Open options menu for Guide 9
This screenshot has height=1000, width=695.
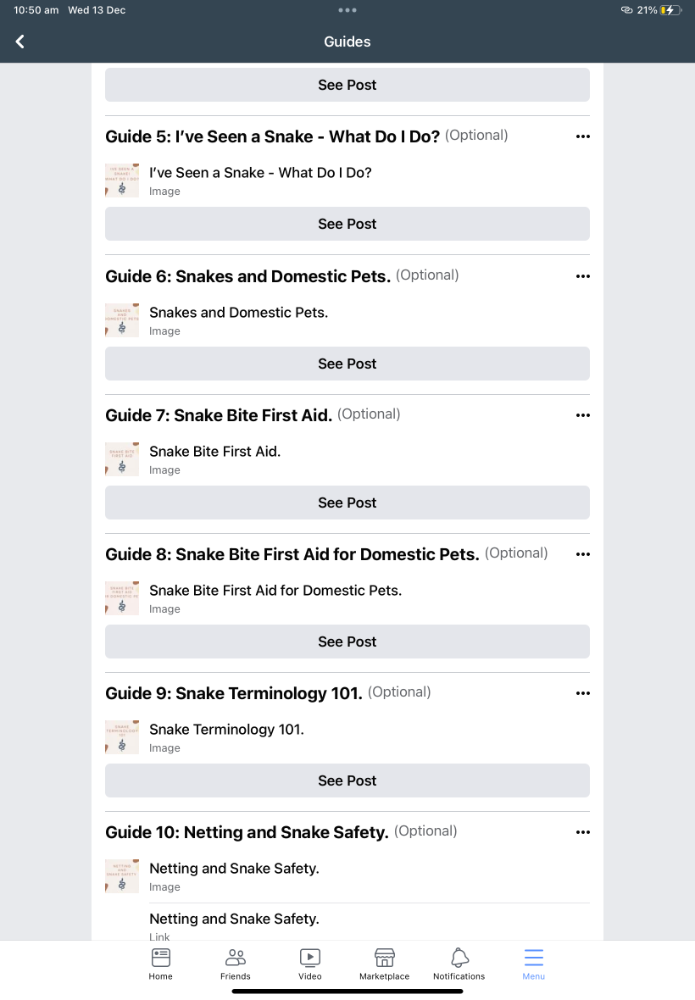[x=583, y=693]
